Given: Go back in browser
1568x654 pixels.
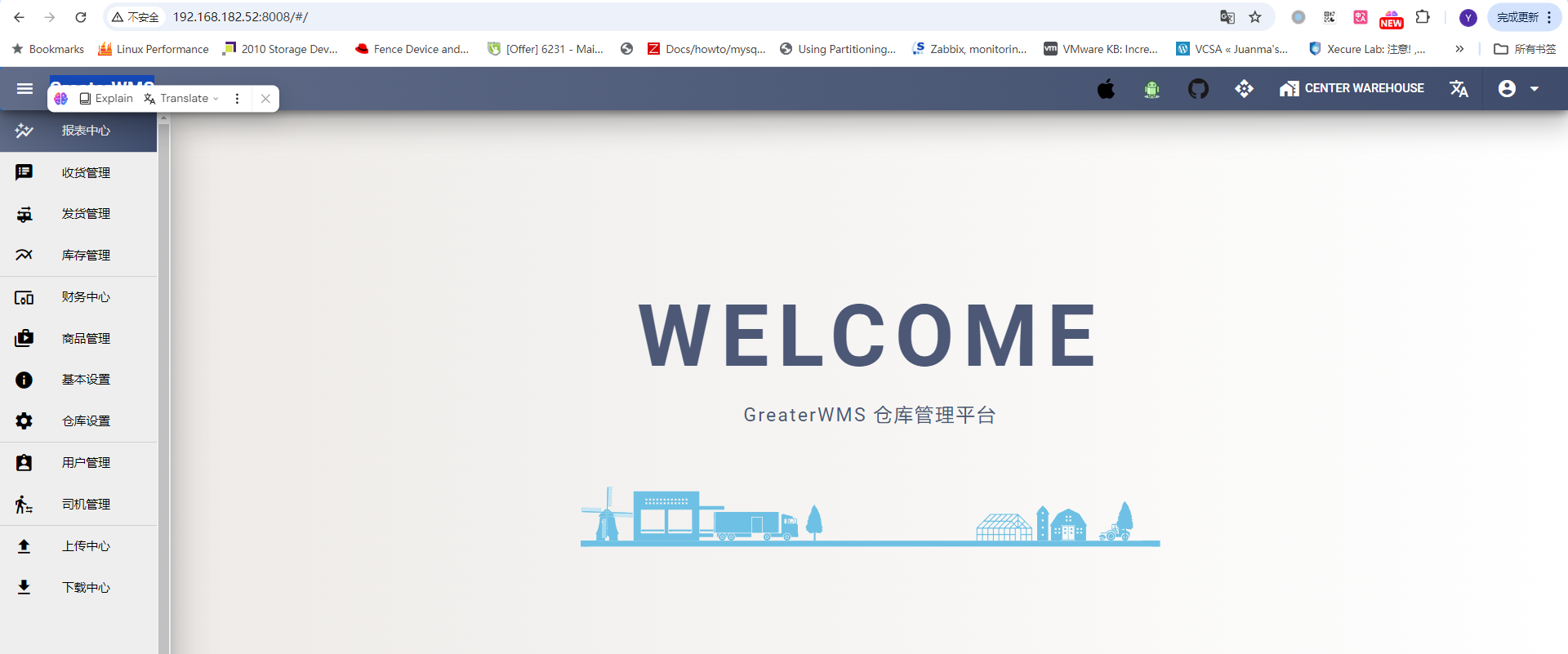Looking at the screenshot, I should [19, 17].
